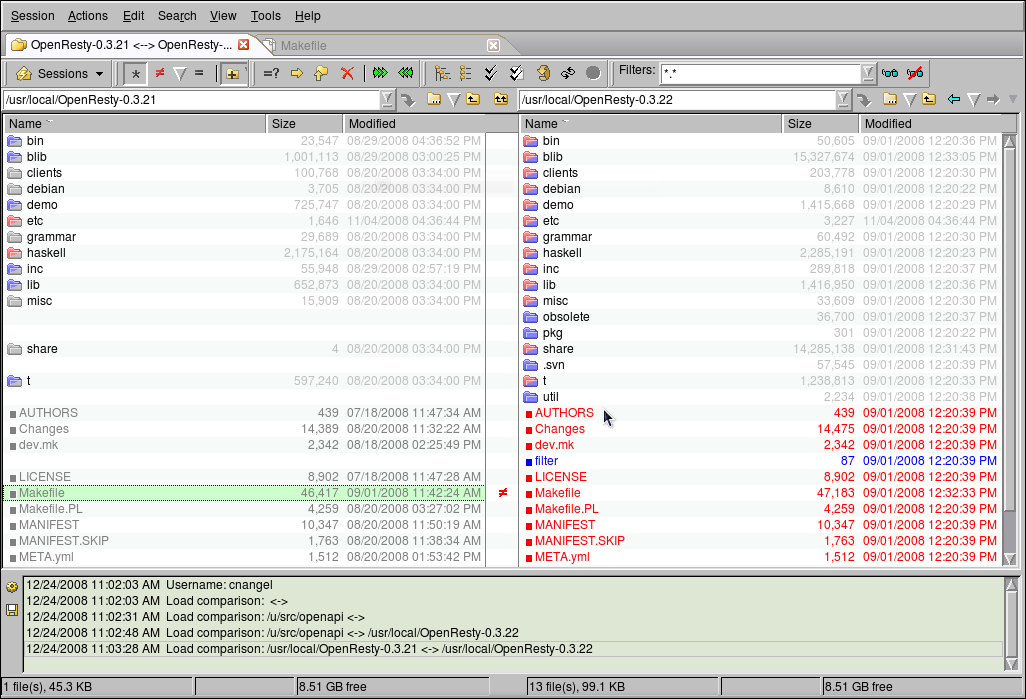Click the gray Forward arrow icon
Screen dimensions: 1026x699
click(993, 99)
